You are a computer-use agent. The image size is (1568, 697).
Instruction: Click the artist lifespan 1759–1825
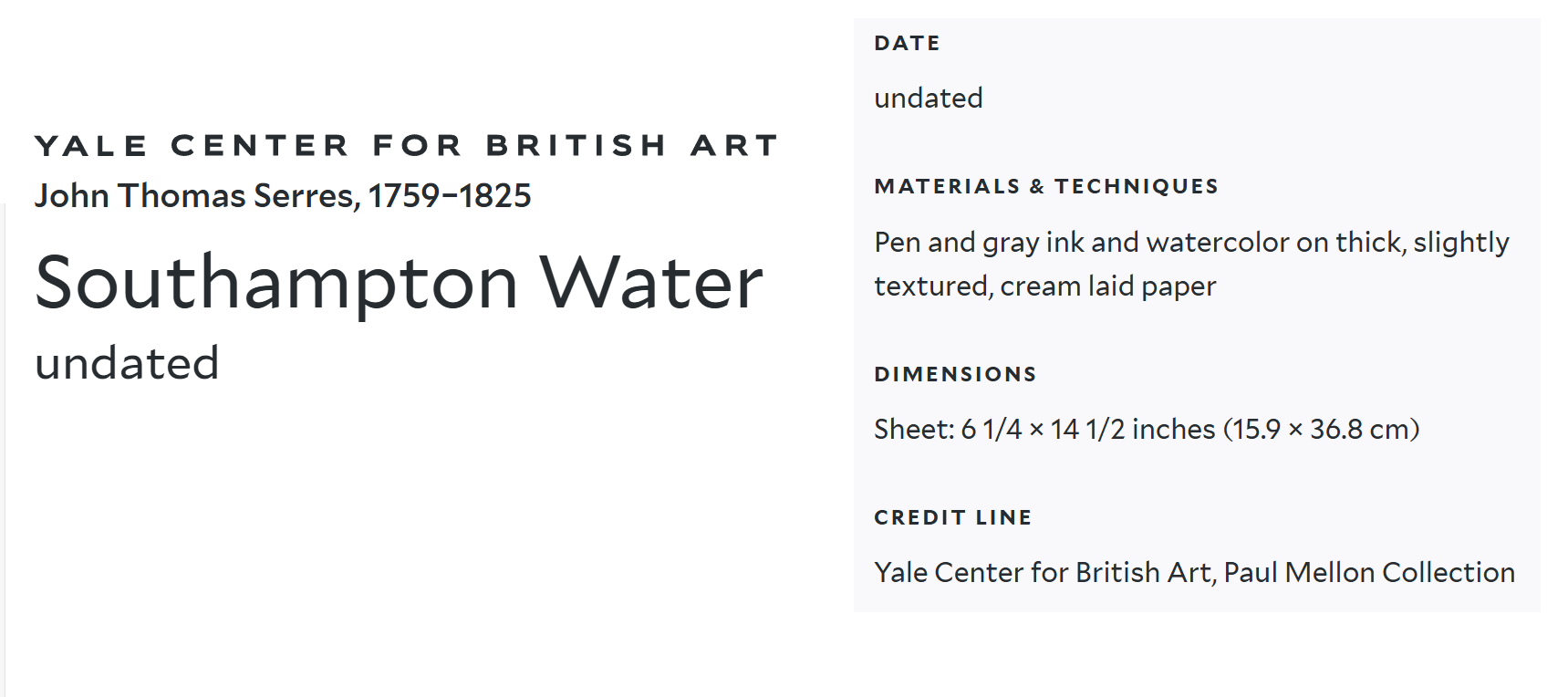450,196
